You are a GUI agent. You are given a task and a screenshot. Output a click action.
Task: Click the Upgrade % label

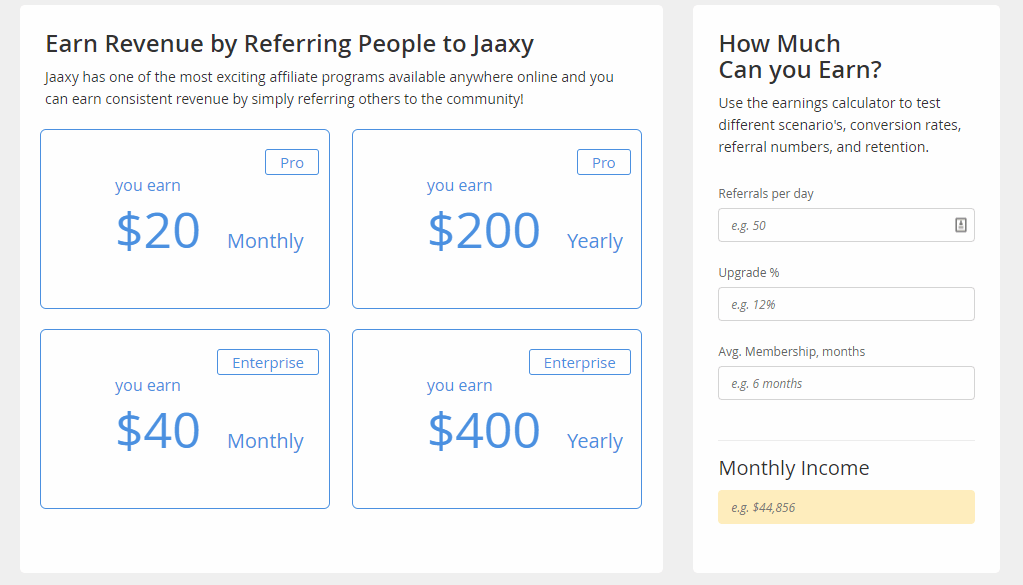pos(749,273)
